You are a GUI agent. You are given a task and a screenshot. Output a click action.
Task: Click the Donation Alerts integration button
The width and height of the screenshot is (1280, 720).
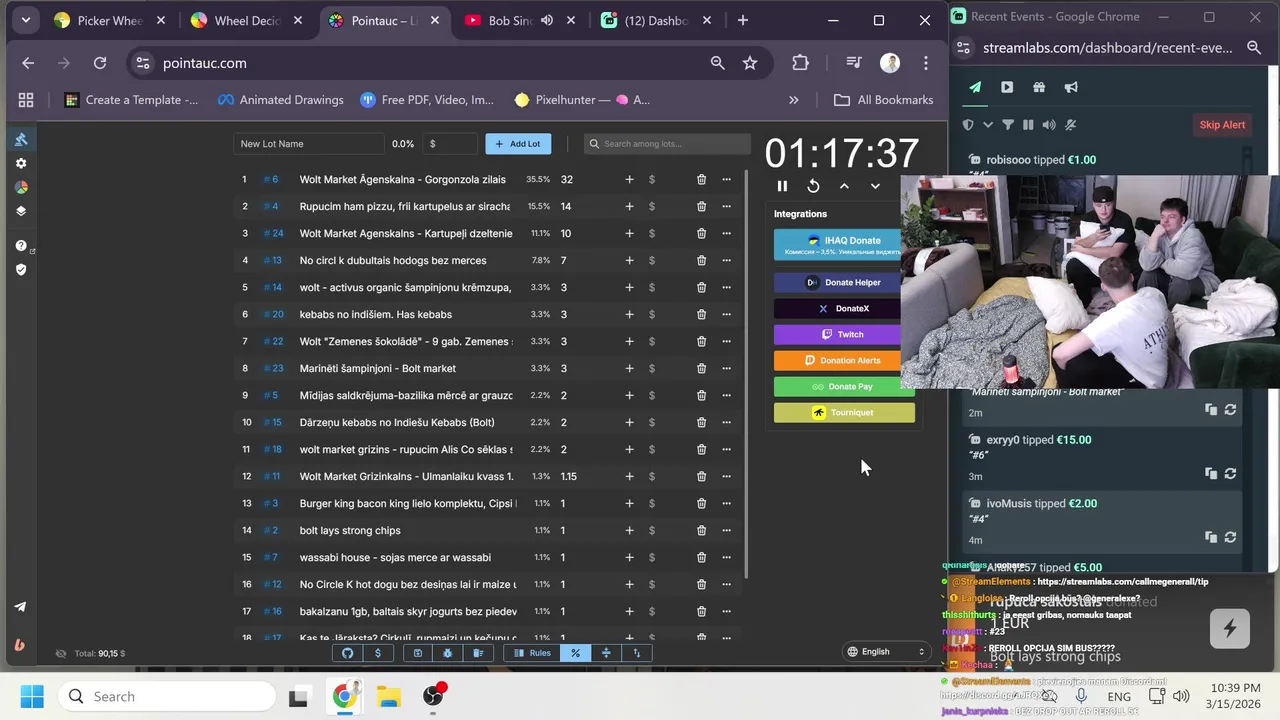click(844, 360)
